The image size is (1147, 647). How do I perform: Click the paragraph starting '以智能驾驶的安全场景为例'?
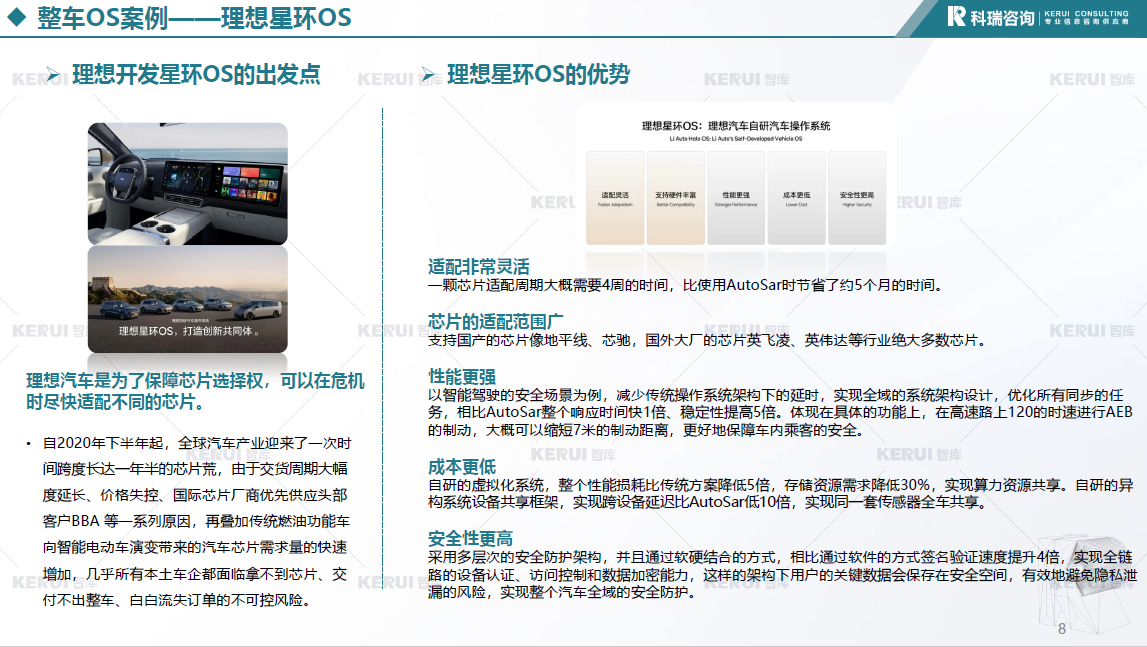780,413
